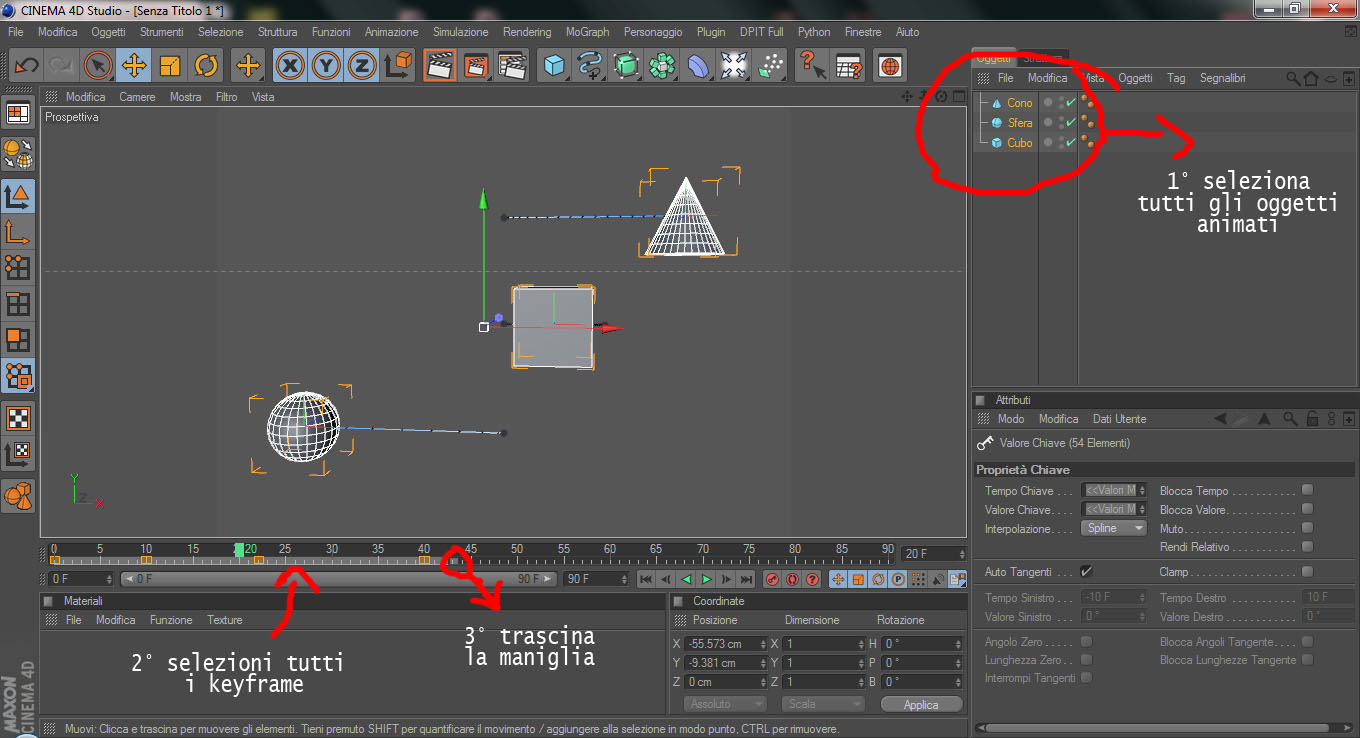Click the timeline preview range bar
Viewport: 1360px width, 738px height.
pyautogui.click(x=337, y=579)
